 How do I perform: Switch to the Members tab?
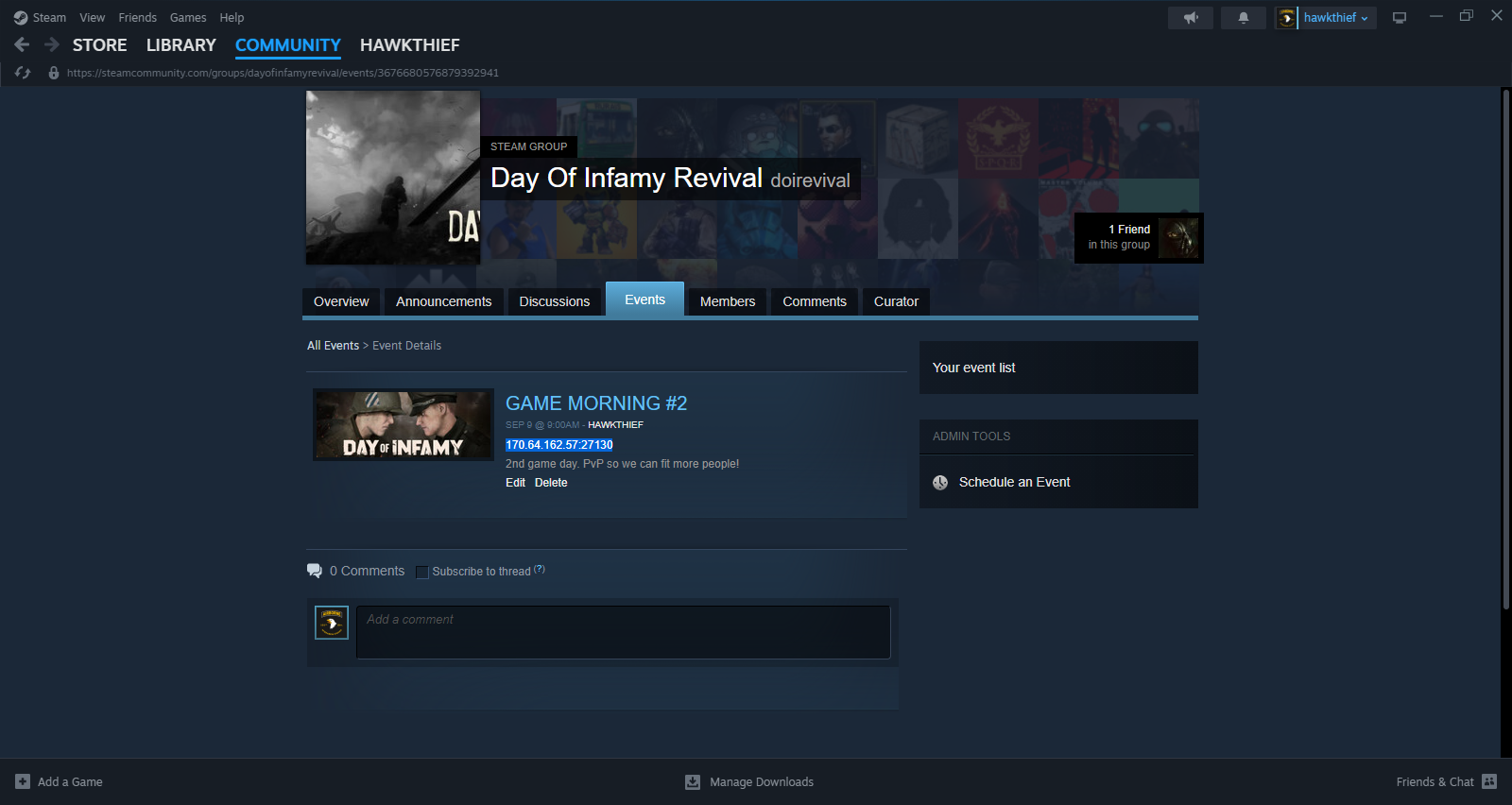(728, 301)
